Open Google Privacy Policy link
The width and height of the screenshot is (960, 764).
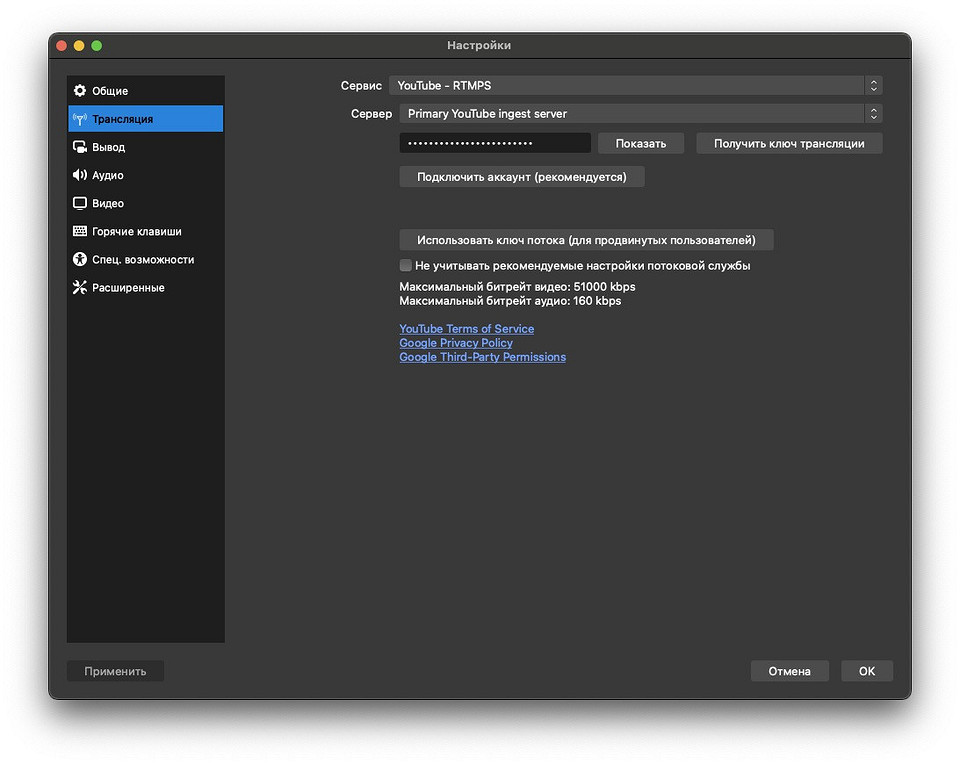click(x=455, y=343)
